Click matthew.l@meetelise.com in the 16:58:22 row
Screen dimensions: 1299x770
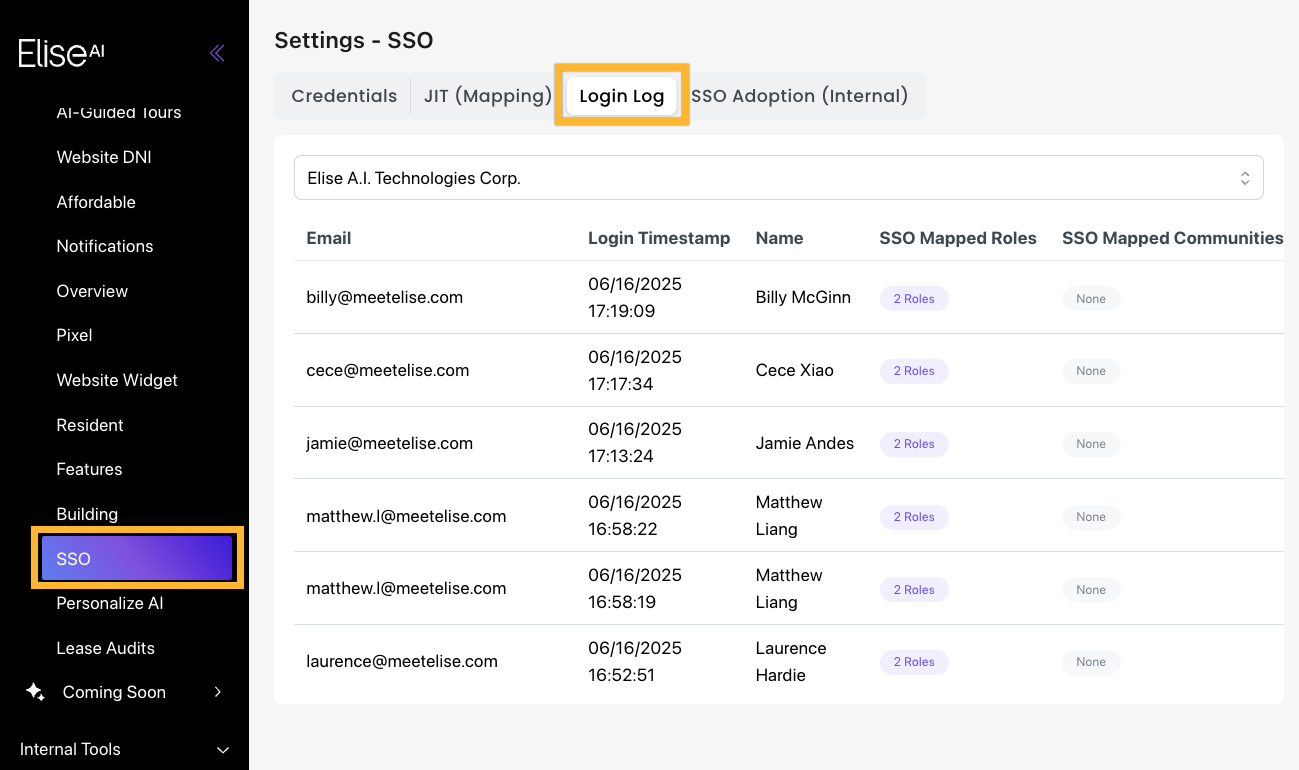tap(406, 516)
